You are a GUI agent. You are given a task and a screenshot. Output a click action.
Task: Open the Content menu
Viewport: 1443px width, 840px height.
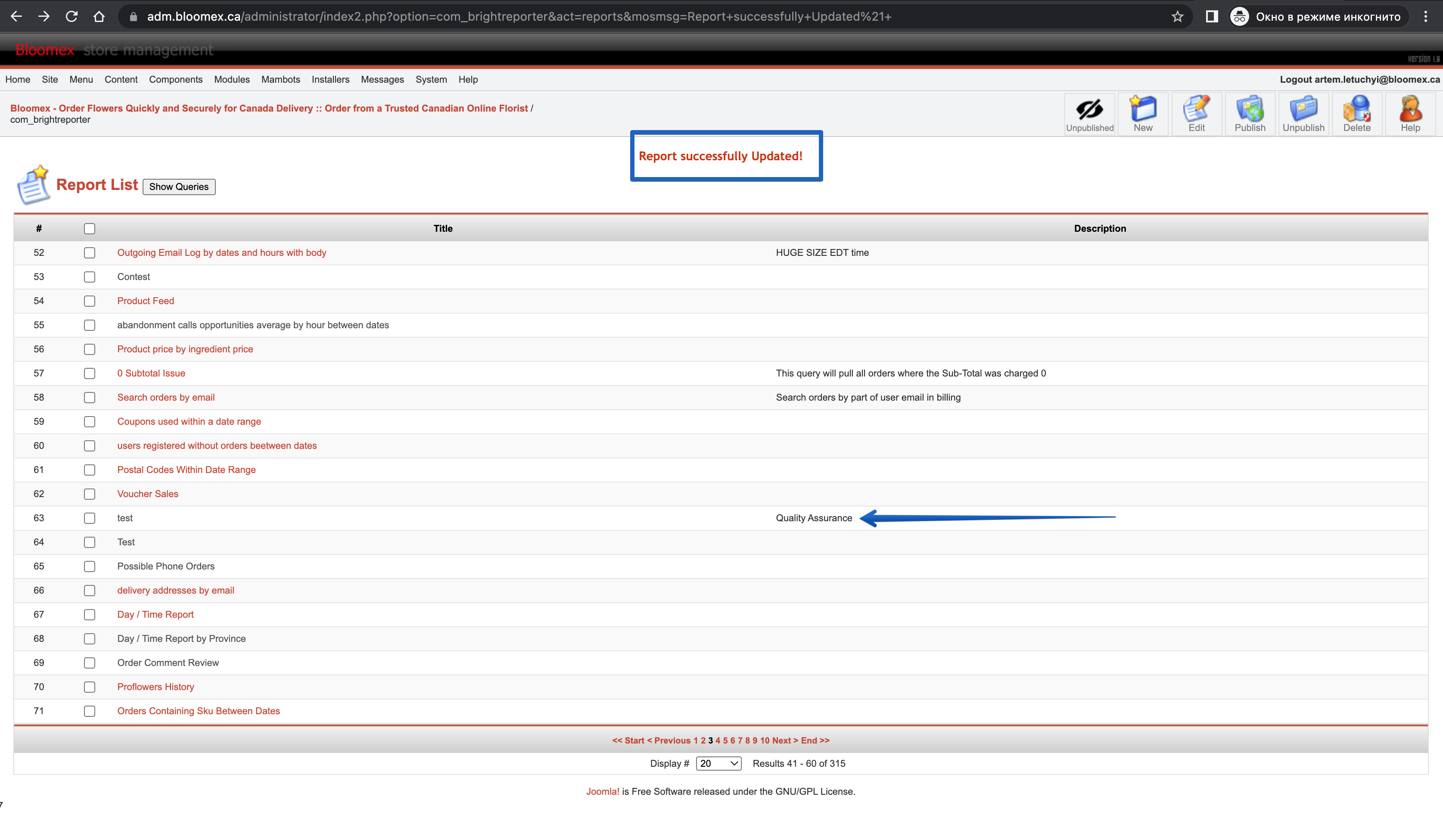pyautogui.click(x=121, y=80)
